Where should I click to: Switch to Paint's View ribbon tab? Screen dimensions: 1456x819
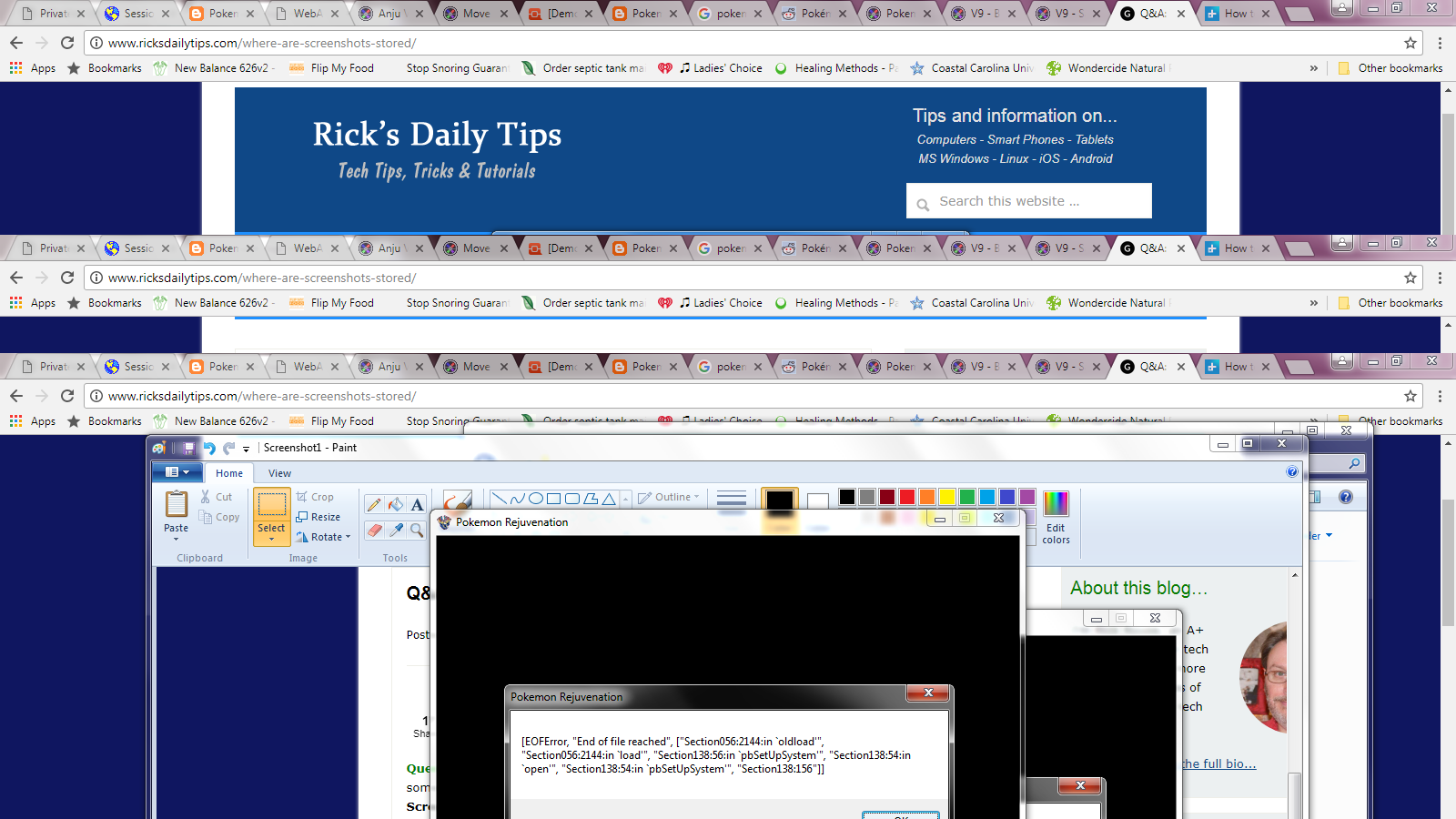[279, 473]
